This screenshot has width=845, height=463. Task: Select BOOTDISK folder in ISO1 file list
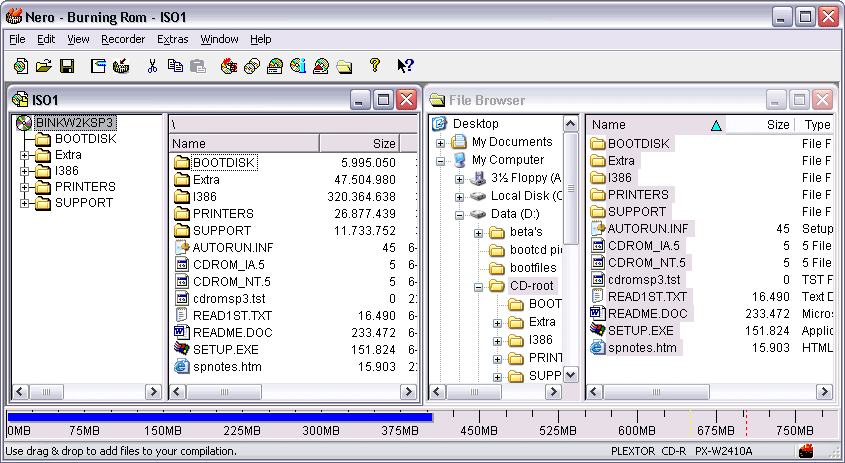[224, 162]
